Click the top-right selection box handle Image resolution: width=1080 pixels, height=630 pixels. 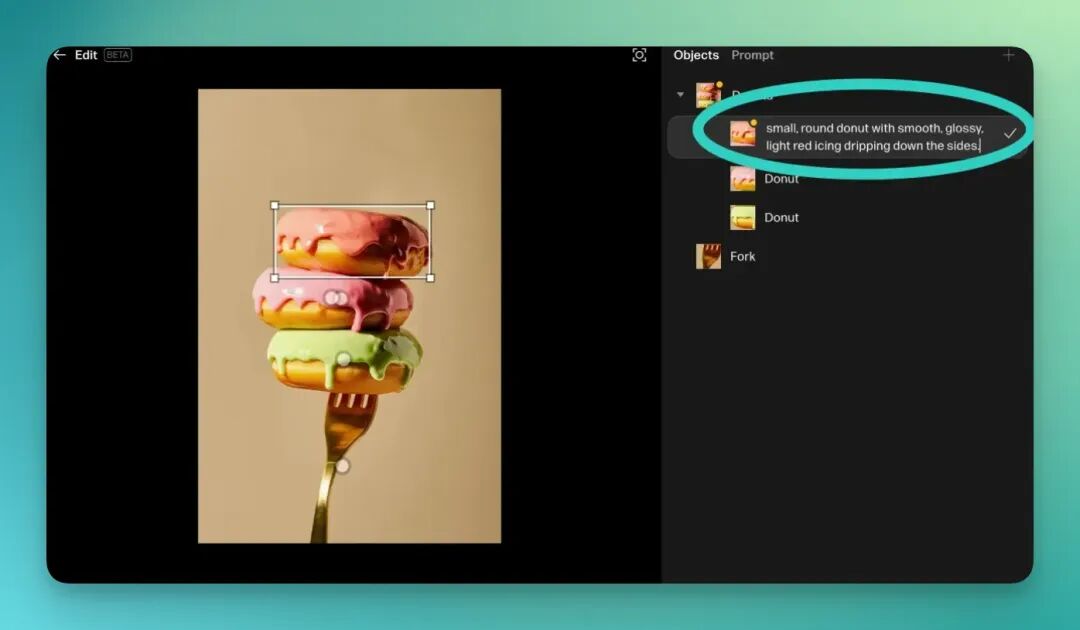point(431,205)
